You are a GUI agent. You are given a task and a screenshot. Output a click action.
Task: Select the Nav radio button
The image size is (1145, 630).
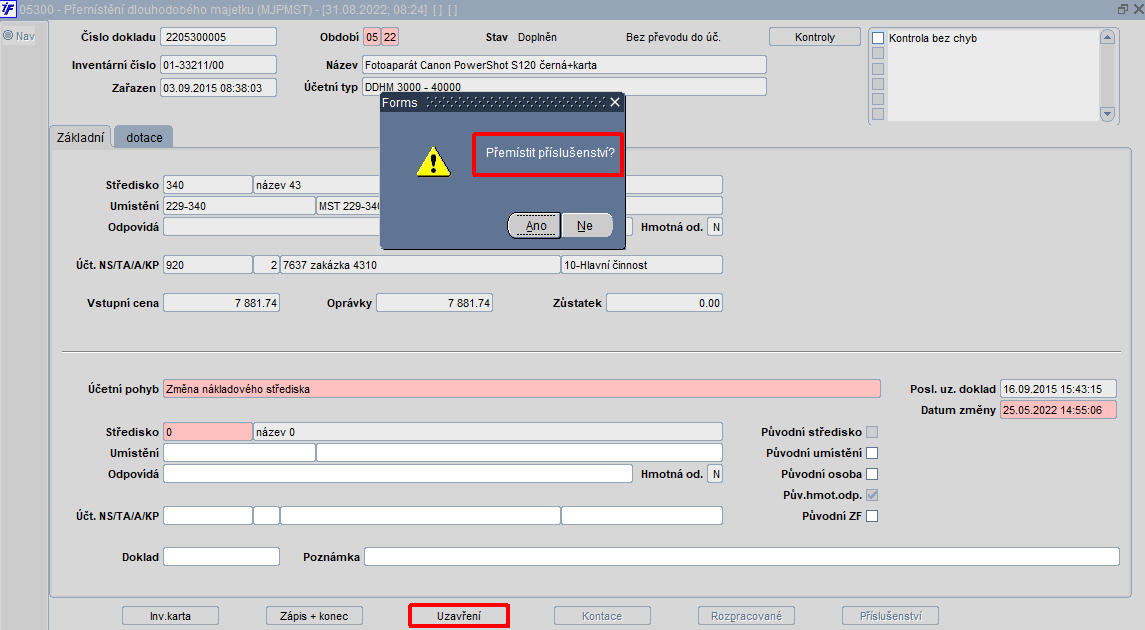[x=8, y=35]
